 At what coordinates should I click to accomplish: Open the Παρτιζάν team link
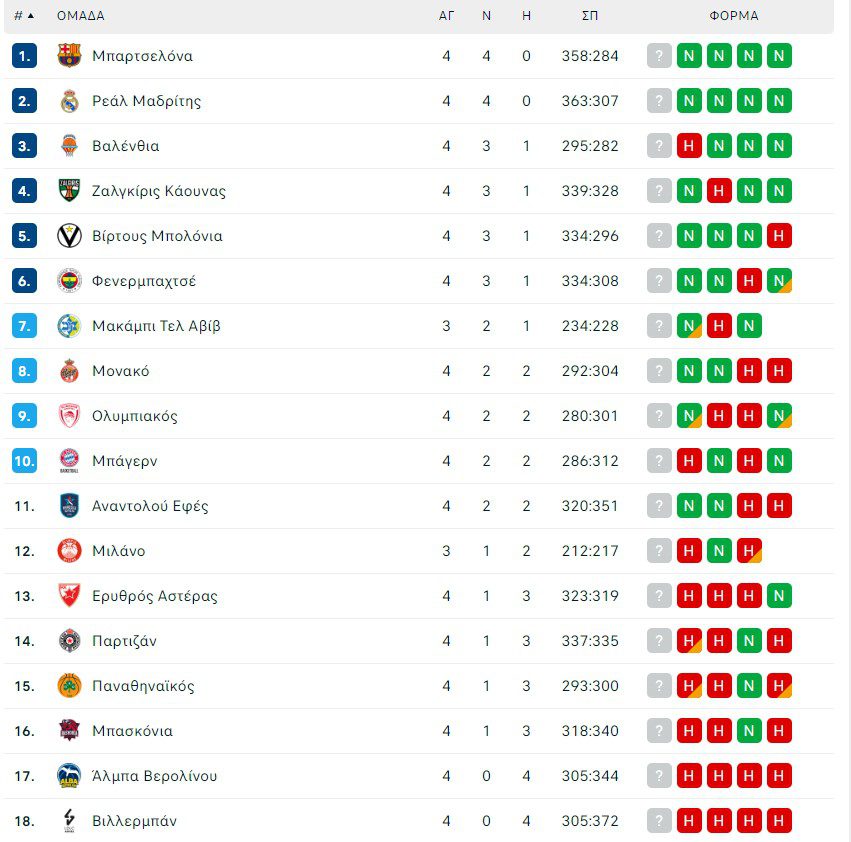[x=124, y=641]
